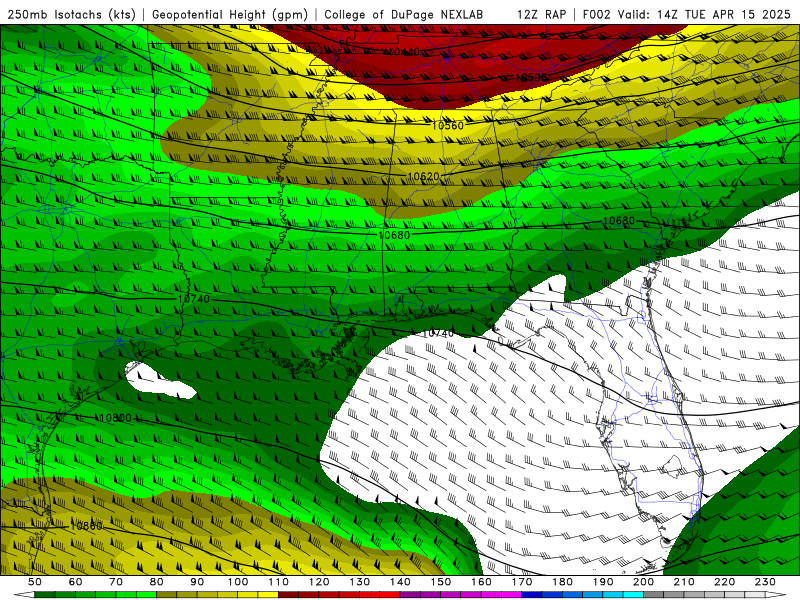Click the '220' color scale label

(725, 582)
